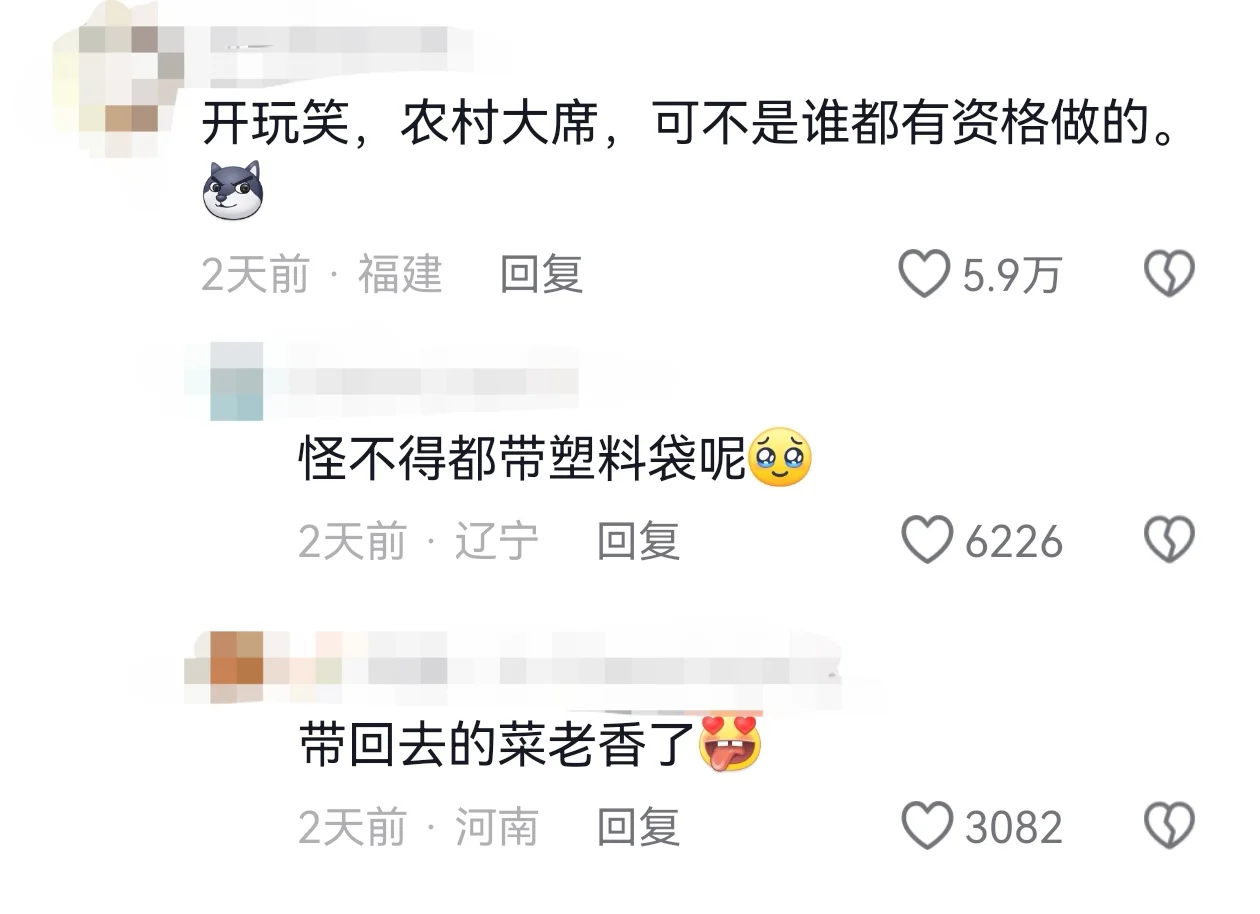Tap the comment text 开玩笑，农村大席
1260x914 pixels.
pyautogui.click(x=400, y=127)
